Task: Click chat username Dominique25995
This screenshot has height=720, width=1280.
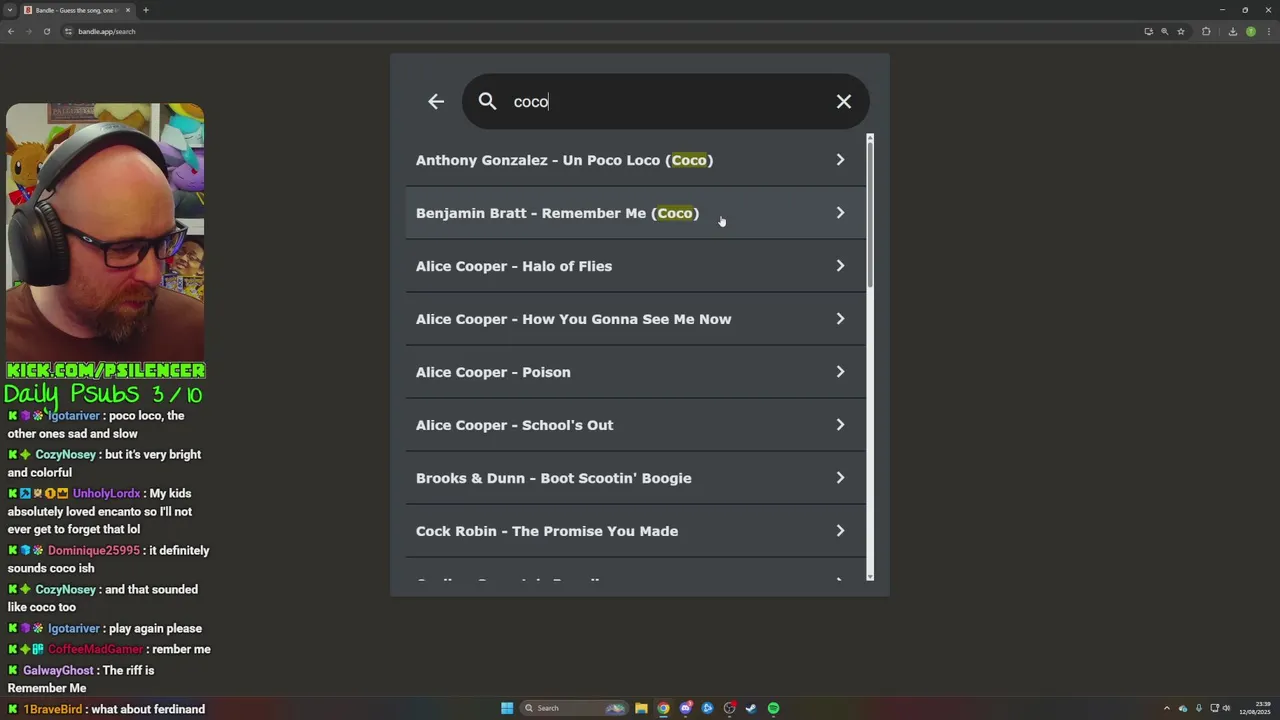Action: 94,550
